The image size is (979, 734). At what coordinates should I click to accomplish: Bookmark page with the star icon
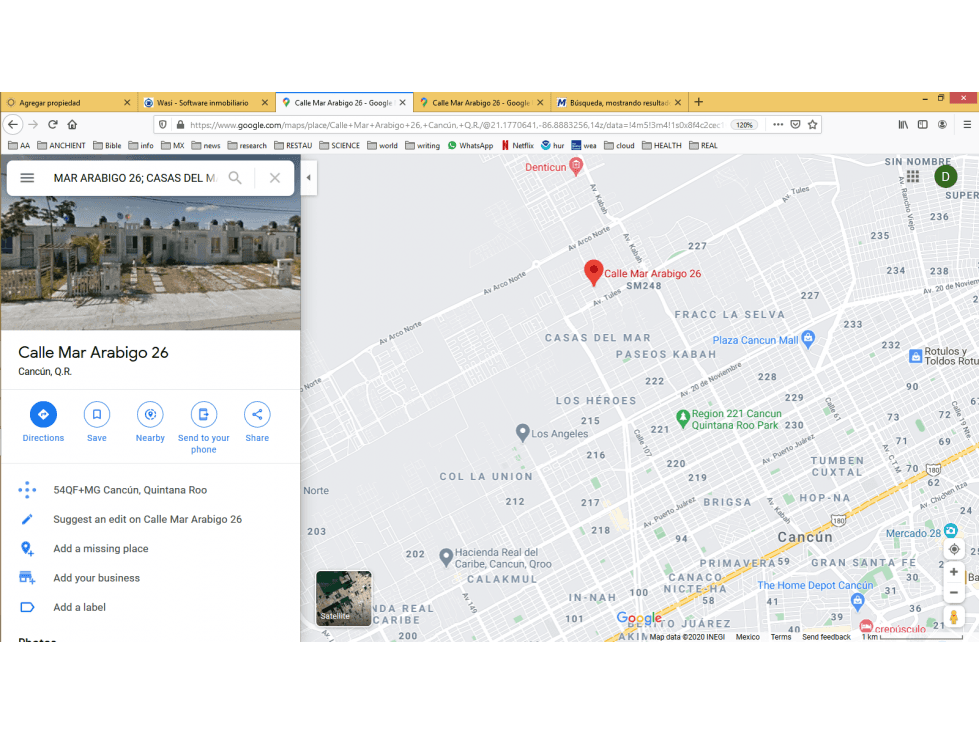(x=812, y=124)
